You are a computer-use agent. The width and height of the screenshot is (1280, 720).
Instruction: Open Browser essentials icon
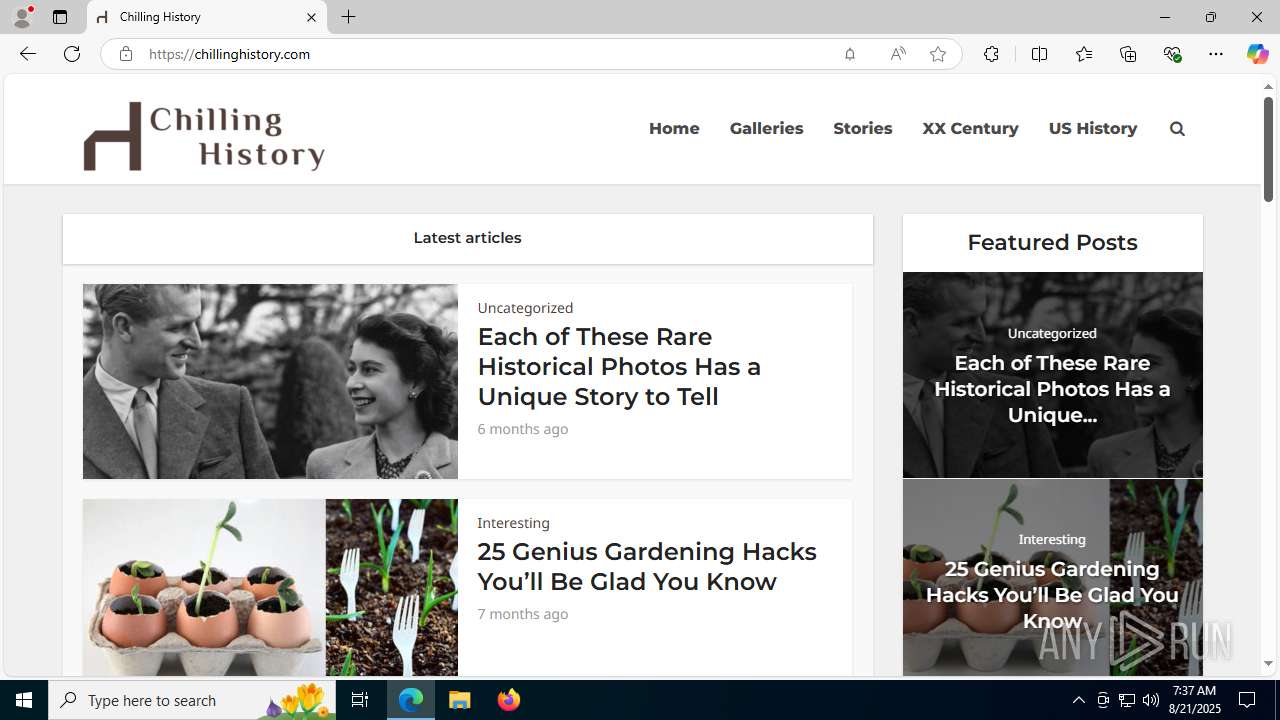click(1172, 54)
